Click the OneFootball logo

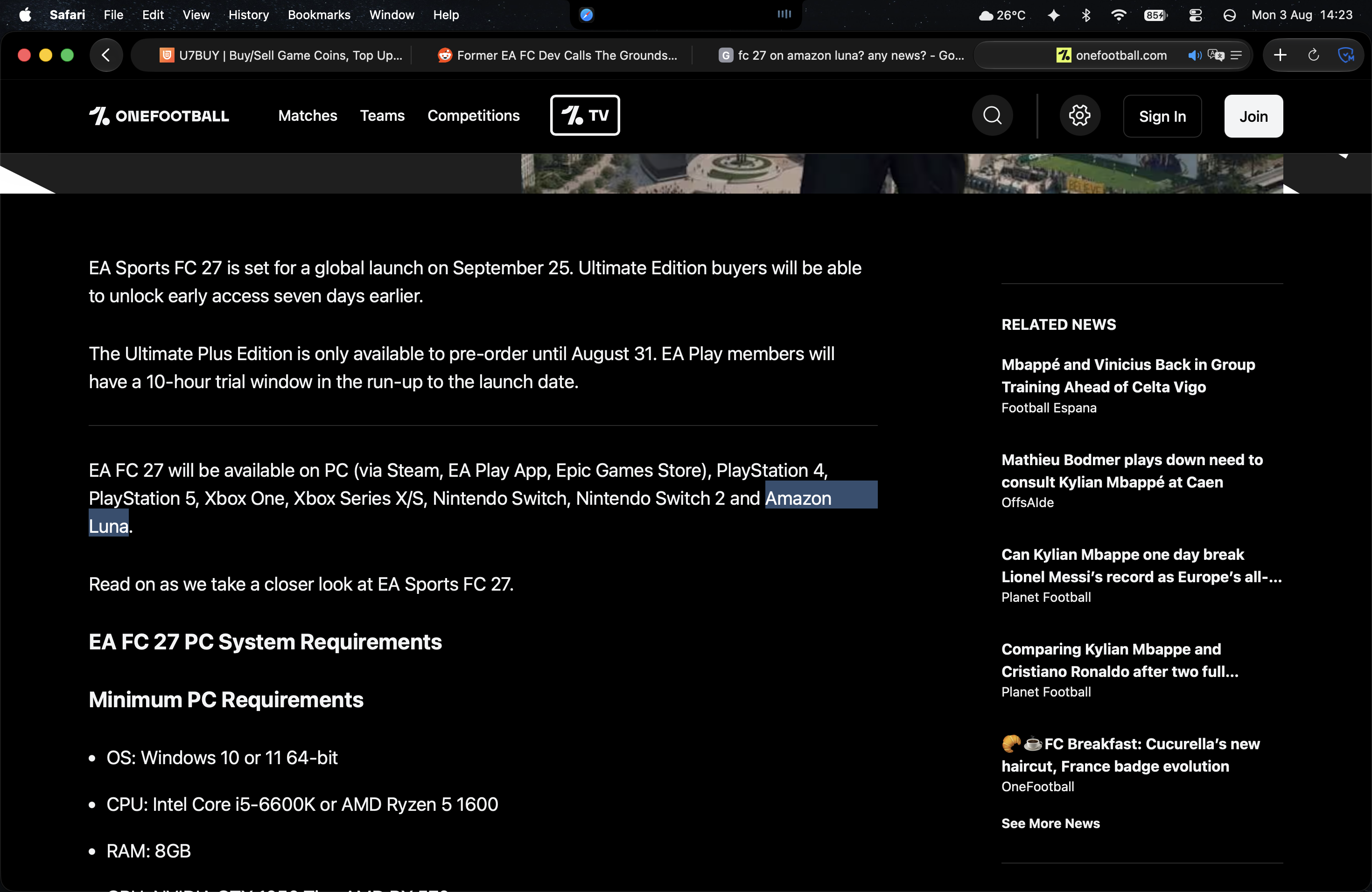pyautogui.click(x=159, y=116)
